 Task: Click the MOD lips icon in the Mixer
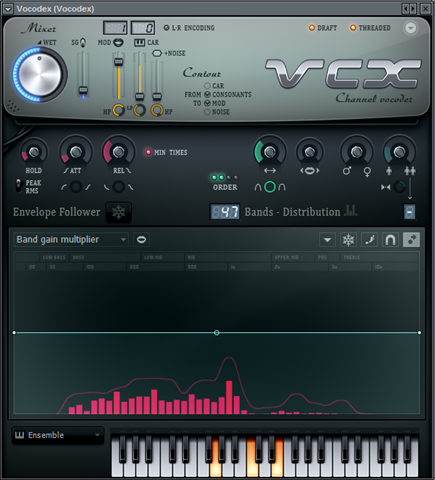pos(118,42)
